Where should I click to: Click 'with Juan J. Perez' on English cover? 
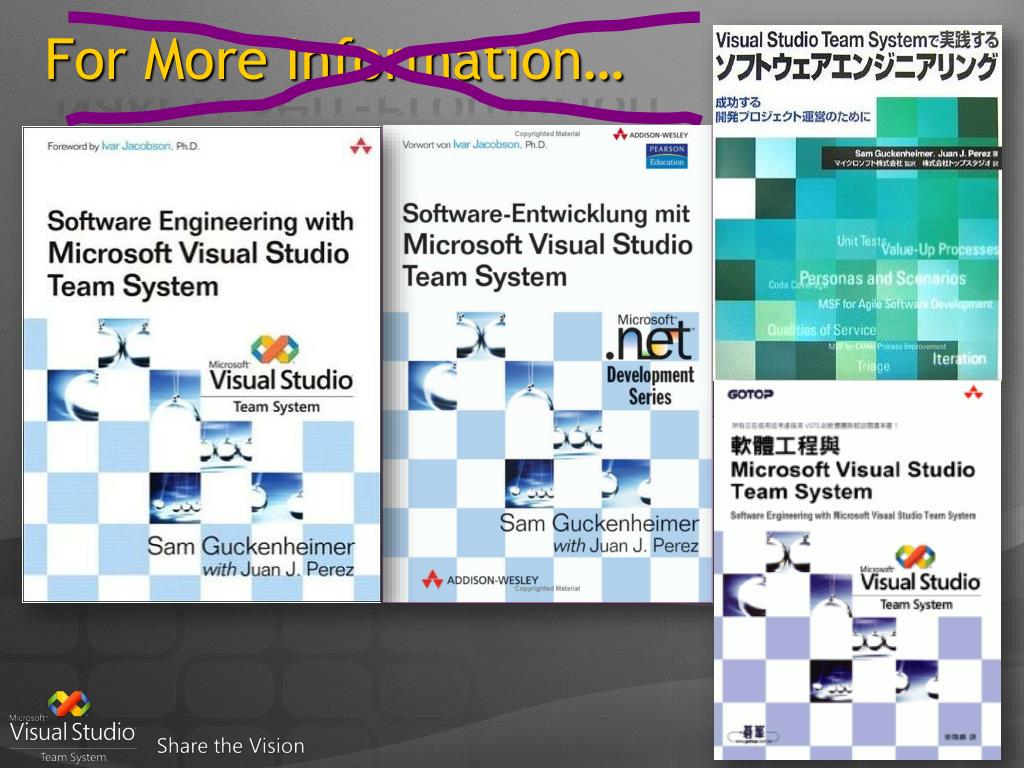(x=278, y=569)
